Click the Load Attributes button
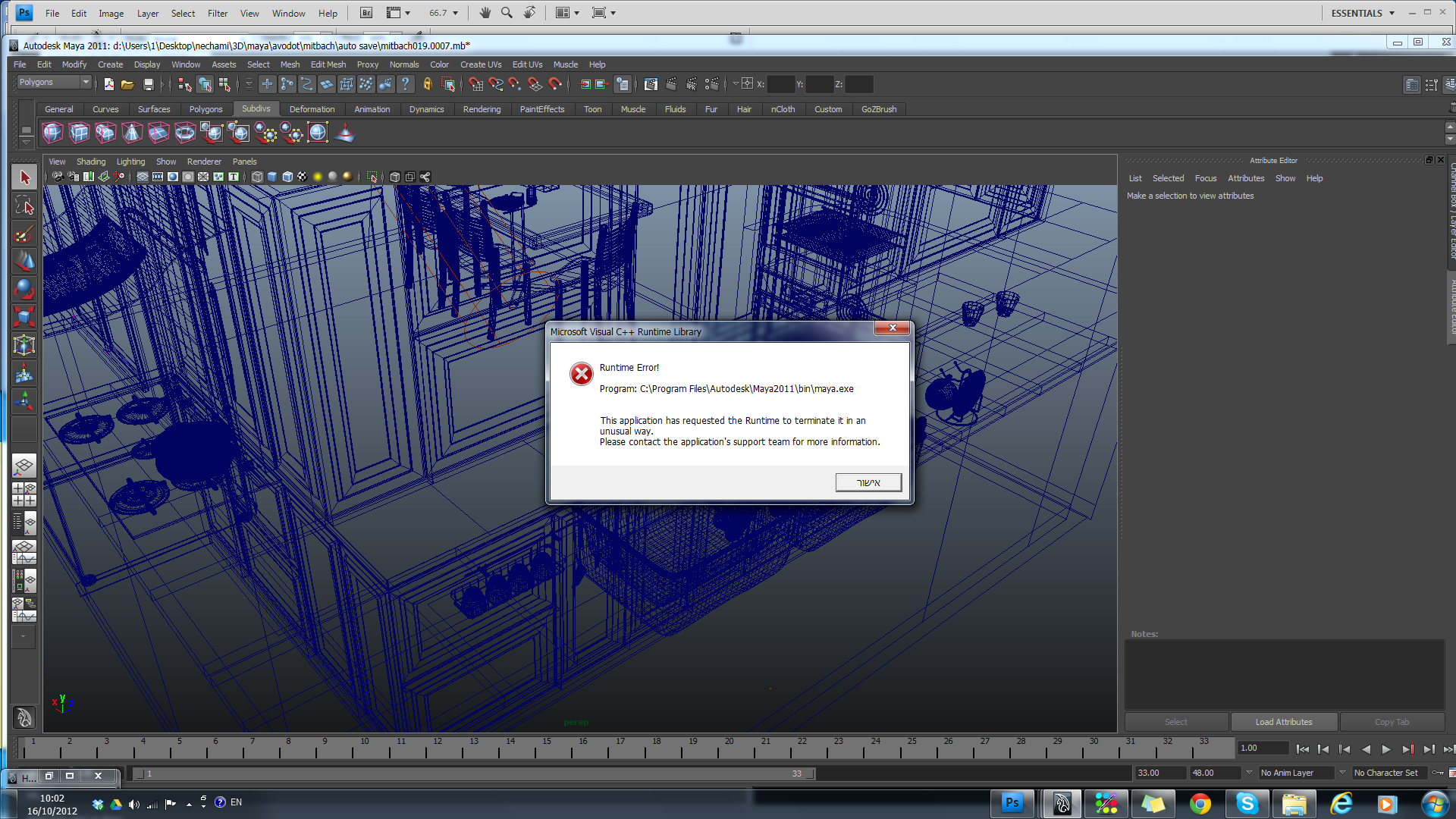1456x819 pixels. (1283, 722)
